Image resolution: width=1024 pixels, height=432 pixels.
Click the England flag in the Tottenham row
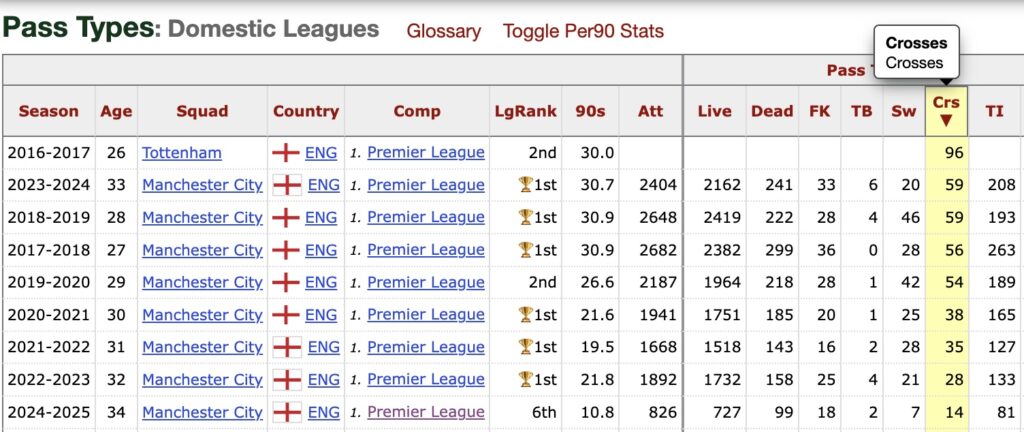point(287,153)
